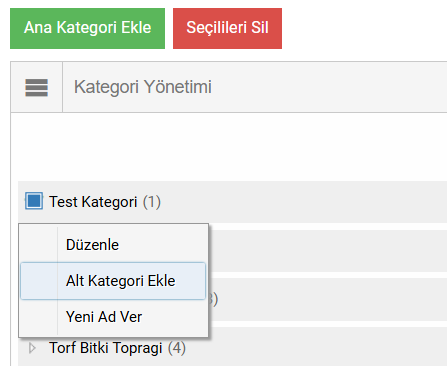Expand the Torf Bitki Topragi node
This screenshot has height=366, width=447.
32,348
